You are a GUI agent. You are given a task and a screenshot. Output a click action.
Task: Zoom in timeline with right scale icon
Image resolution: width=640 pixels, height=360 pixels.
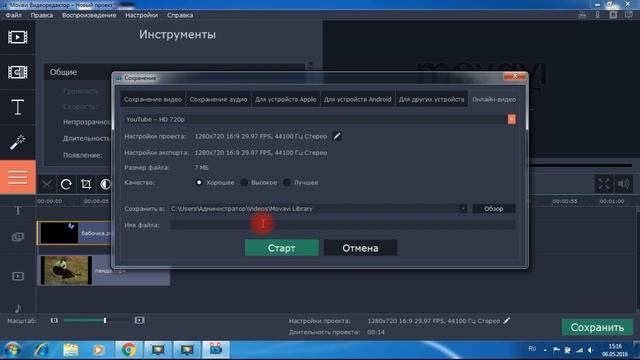pyautogui.click(x=139, y=320)
